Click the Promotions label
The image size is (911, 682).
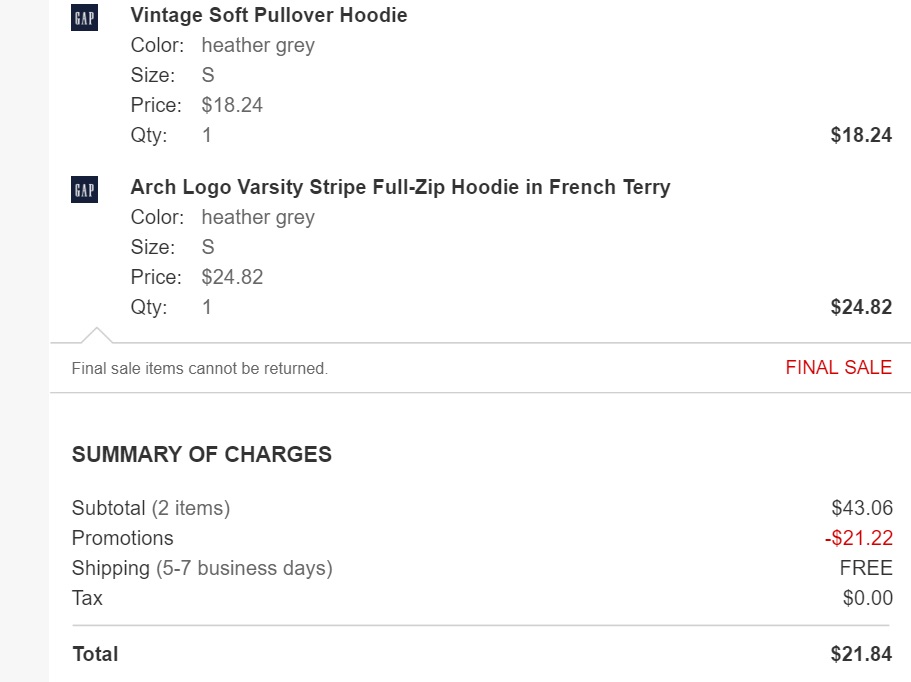(122, 538)
